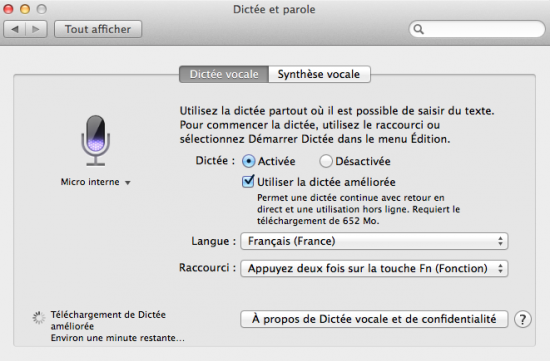Click the magnifying glass search icon
550x361 pixels.
418,29
